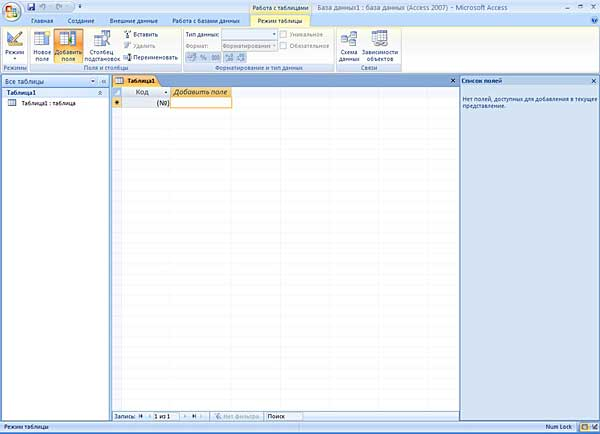
Task: Open the Работа с базами данных tab
Action: coord(206,21)
